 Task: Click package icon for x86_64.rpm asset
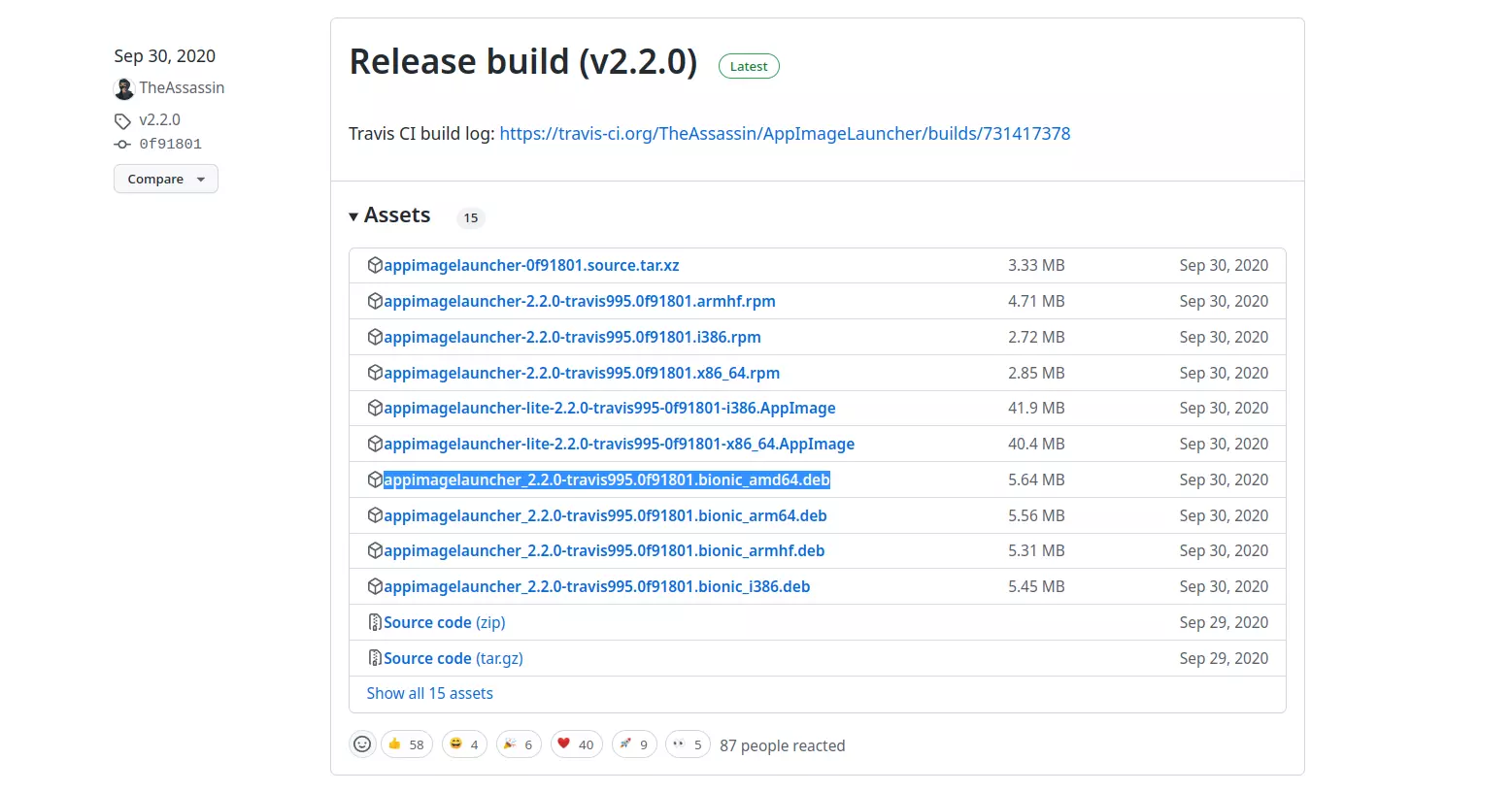tap(375, 373)
